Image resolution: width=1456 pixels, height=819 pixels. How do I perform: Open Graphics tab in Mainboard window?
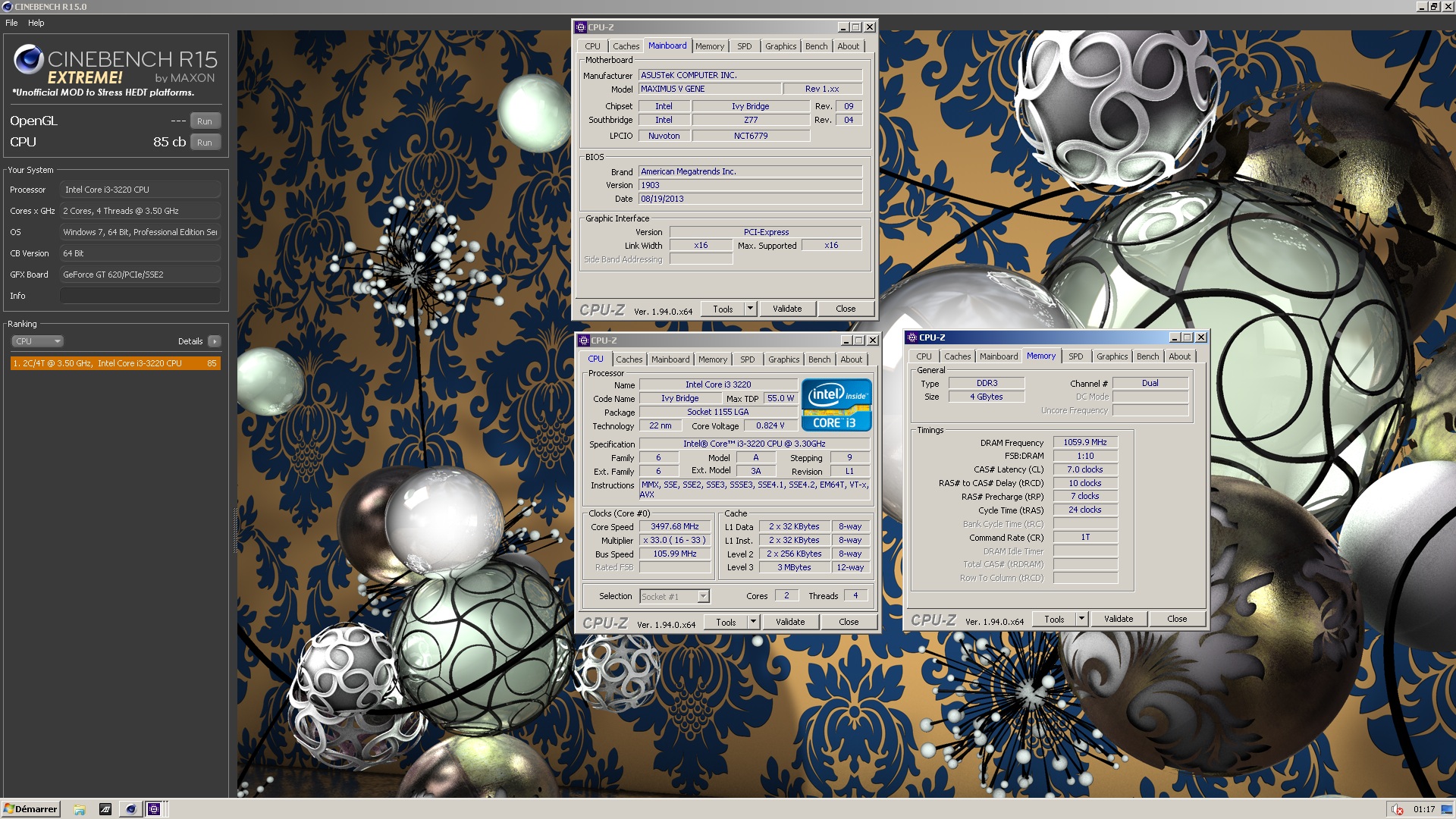coord(780,46)
